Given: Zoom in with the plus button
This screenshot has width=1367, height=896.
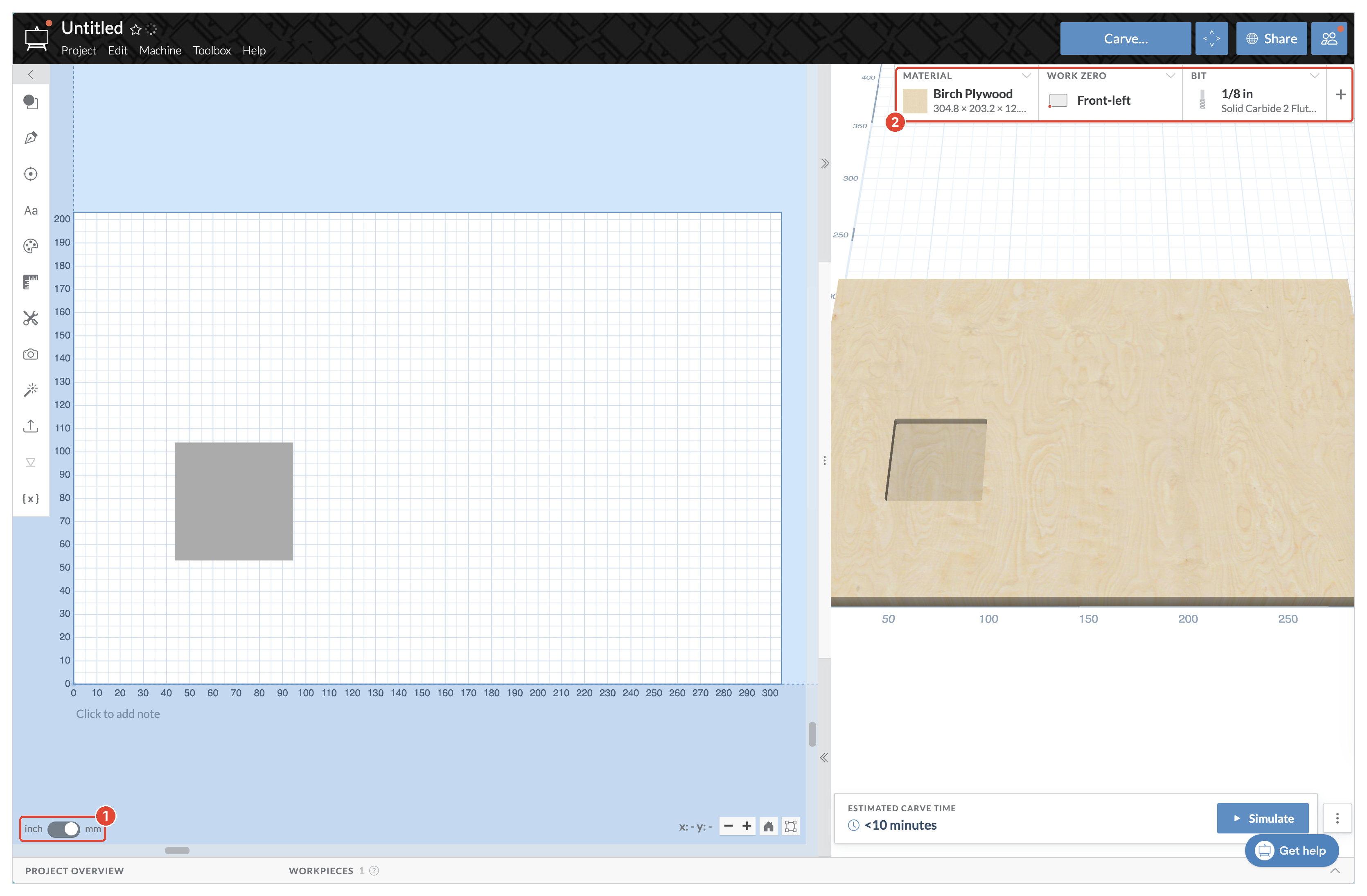Looking at the screenshot, I should pos(747,826).
